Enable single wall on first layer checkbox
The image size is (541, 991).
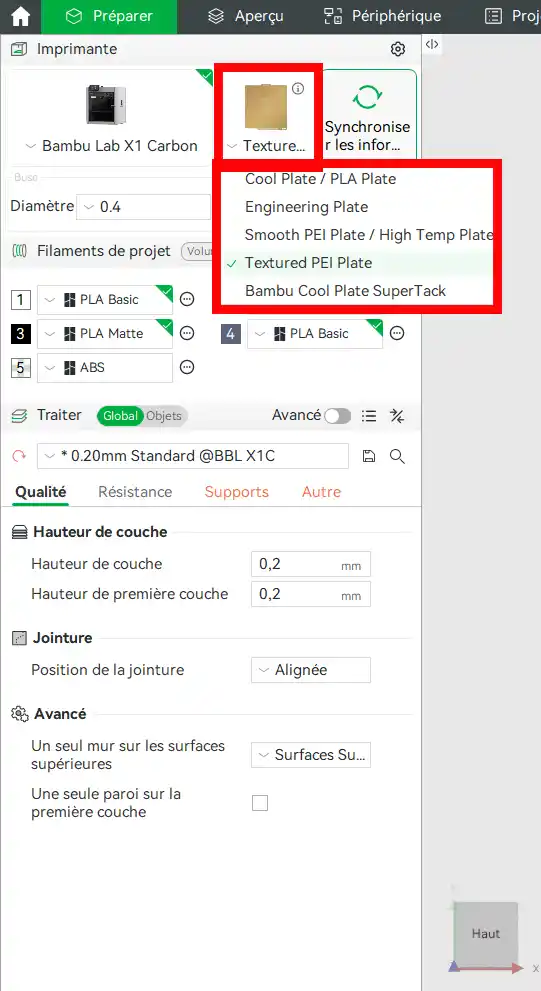(x=260, y=803)
